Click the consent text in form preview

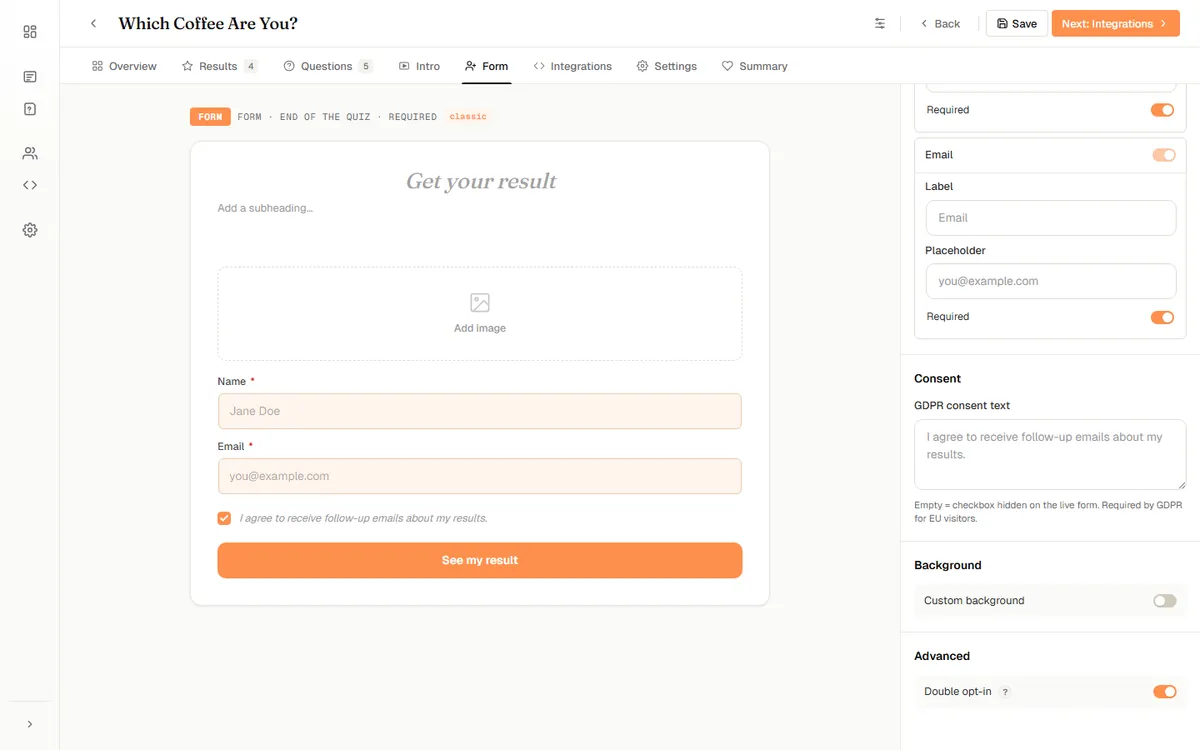tap(363, 518)
